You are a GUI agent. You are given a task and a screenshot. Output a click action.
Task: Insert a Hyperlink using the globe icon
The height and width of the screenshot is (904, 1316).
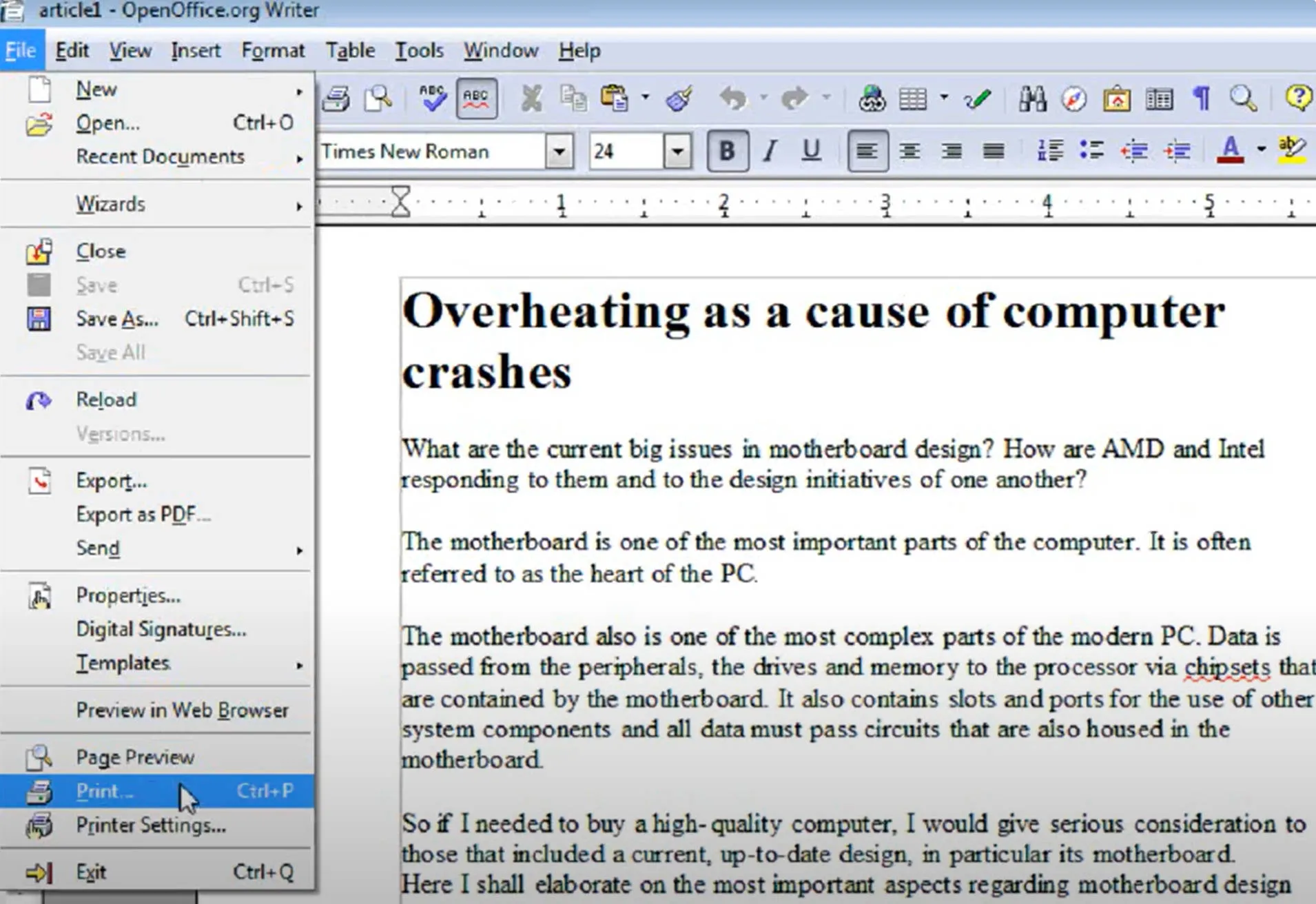872,99
